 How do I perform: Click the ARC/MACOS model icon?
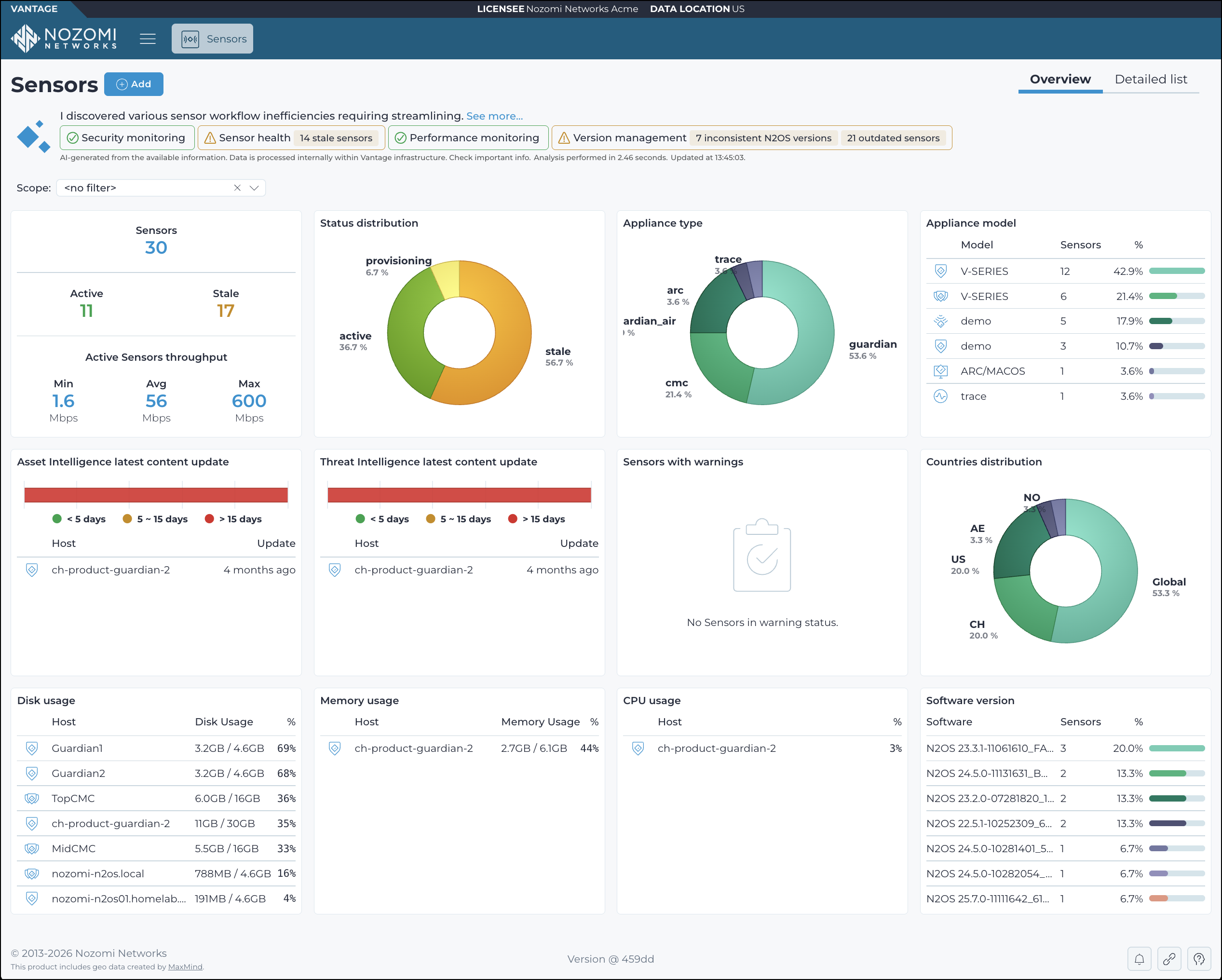[x=940, y=371]
